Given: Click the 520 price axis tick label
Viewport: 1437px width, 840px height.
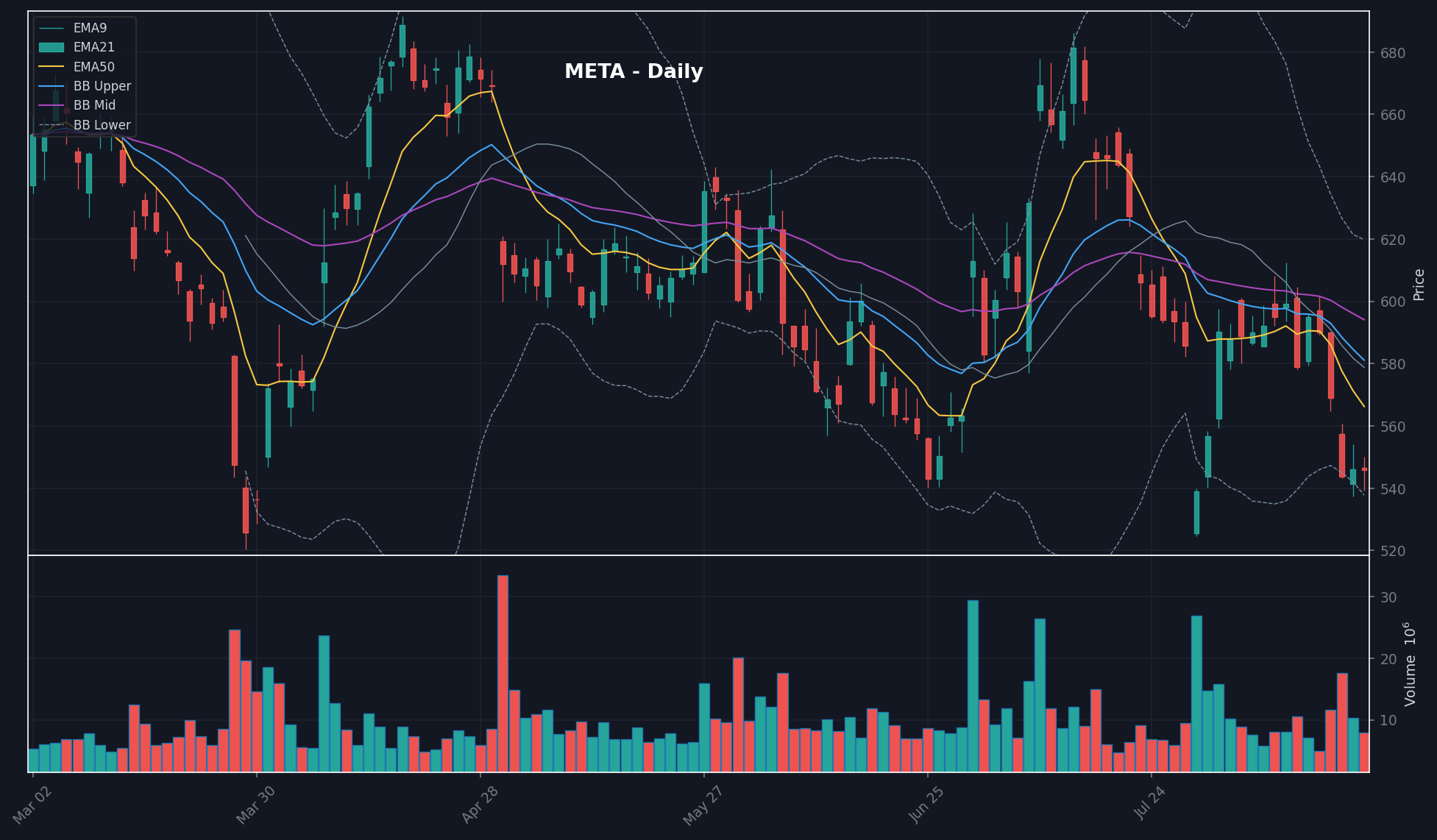Looking at the screenshot, I should pyautogui.click(x=1392, y=551).
